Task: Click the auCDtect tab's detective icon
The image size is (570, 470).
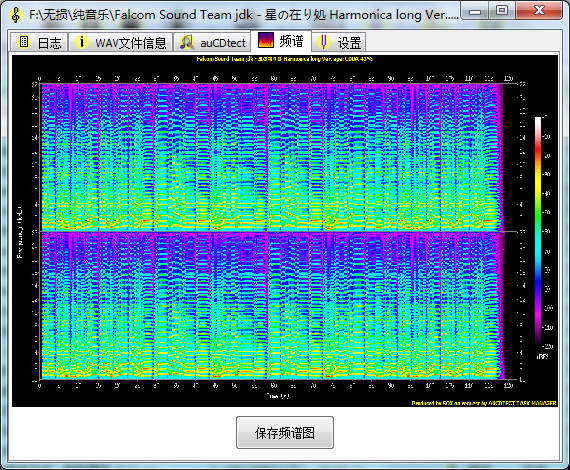Action: (x=187, y=42)
